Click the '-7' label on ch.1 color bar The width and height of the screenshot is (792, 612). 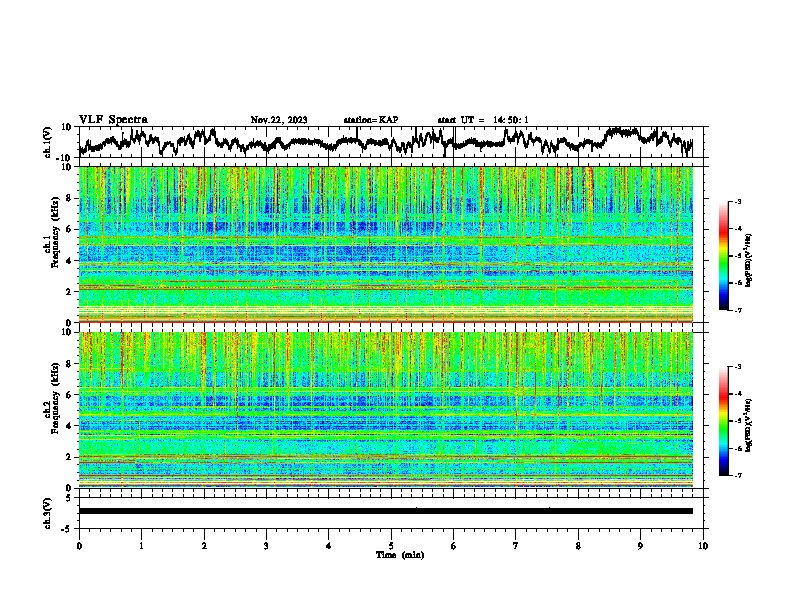click(738, 310)
